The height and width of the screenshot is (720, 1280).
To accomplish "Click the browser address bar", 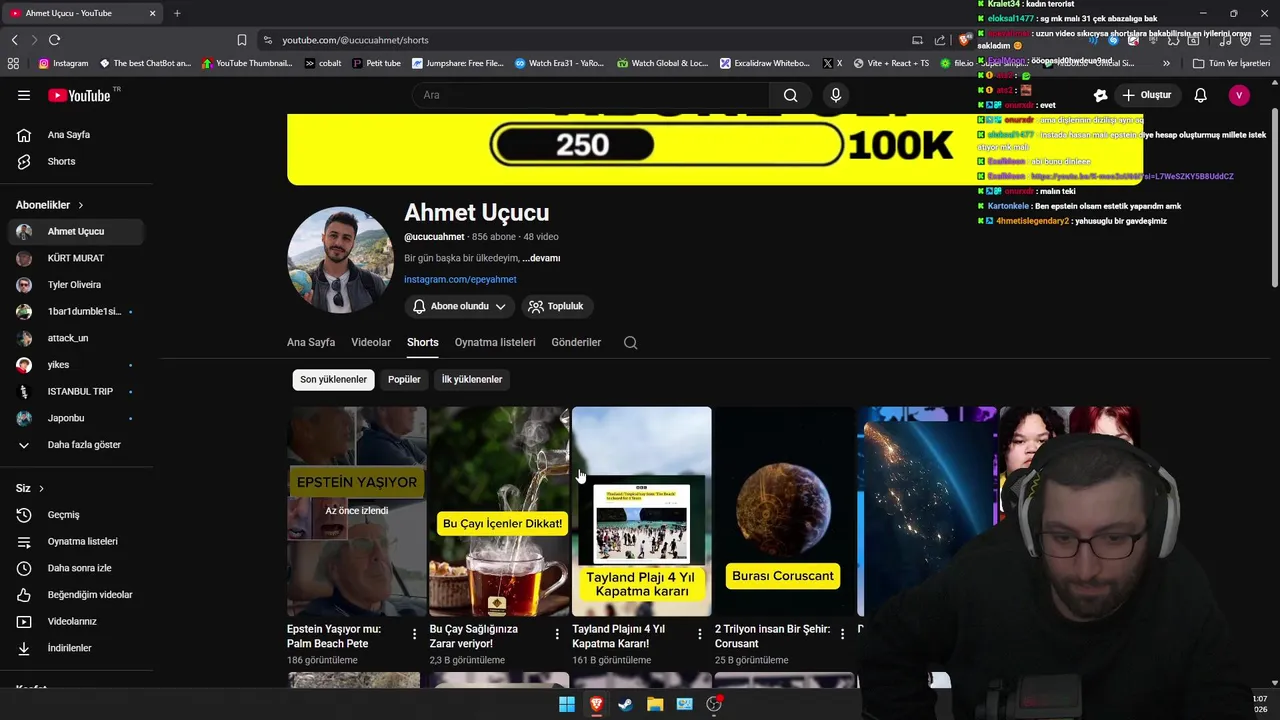I will (580, 40).
